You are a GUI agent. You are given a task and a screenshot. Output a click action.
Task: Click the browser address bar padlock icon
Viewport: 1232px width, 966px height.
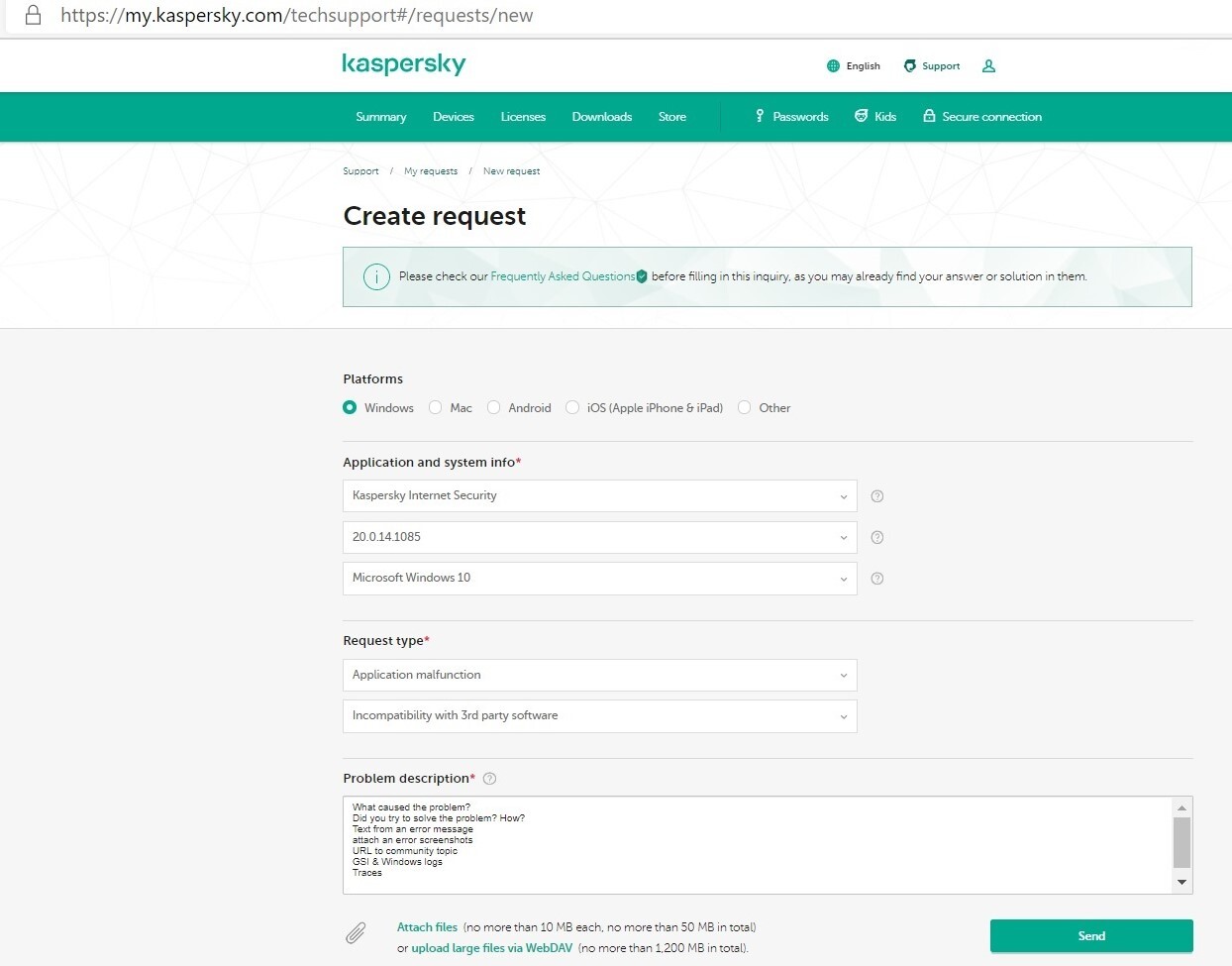point(33,15)
